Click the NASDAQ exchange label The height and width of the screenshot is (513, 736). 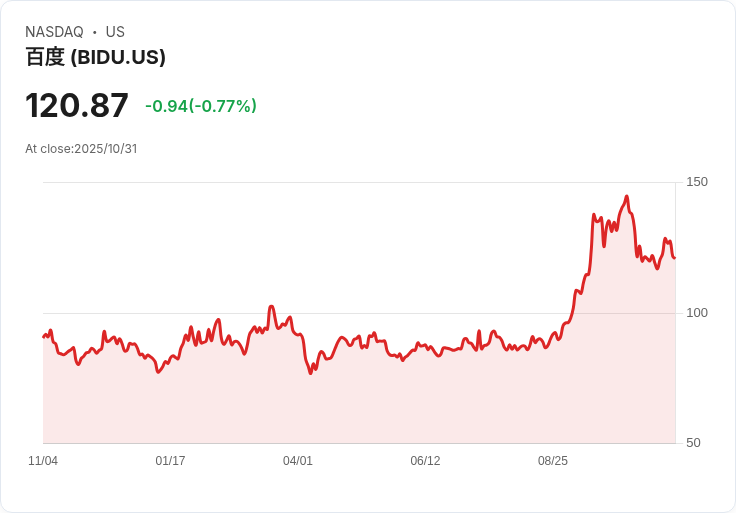click(54, 32)
